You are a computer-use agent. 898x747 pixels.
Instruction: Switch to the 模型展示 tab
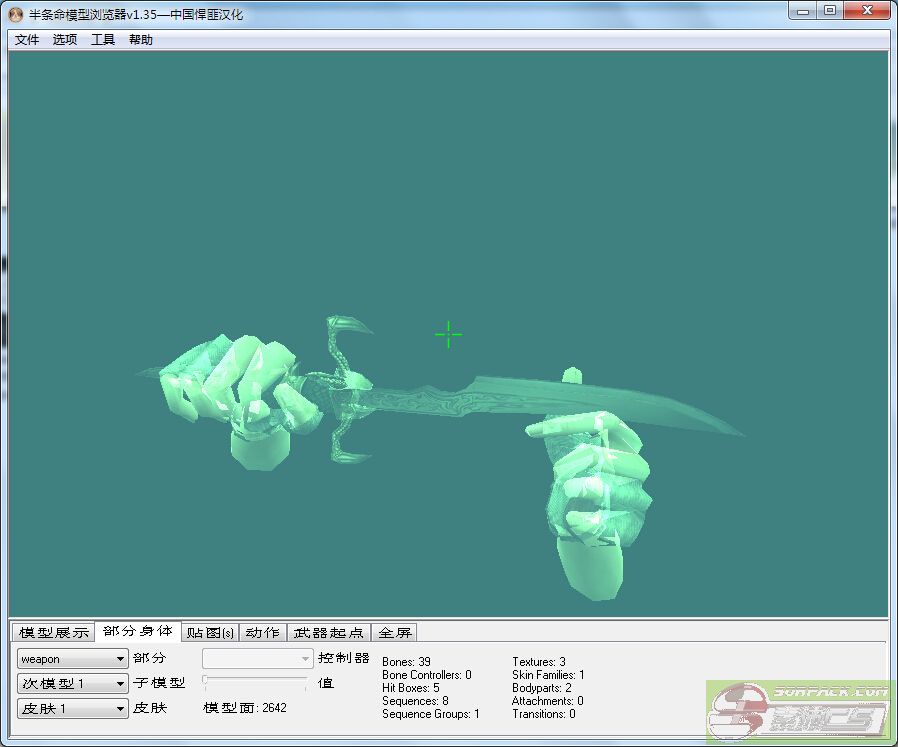tap(54, 633)
